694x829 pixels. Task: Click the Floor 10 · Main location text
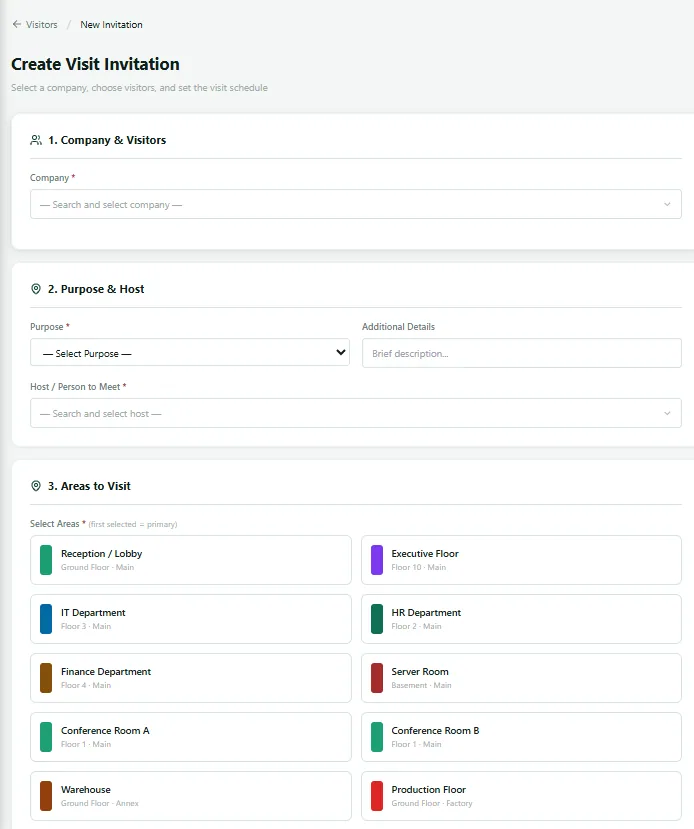[419, 567]
